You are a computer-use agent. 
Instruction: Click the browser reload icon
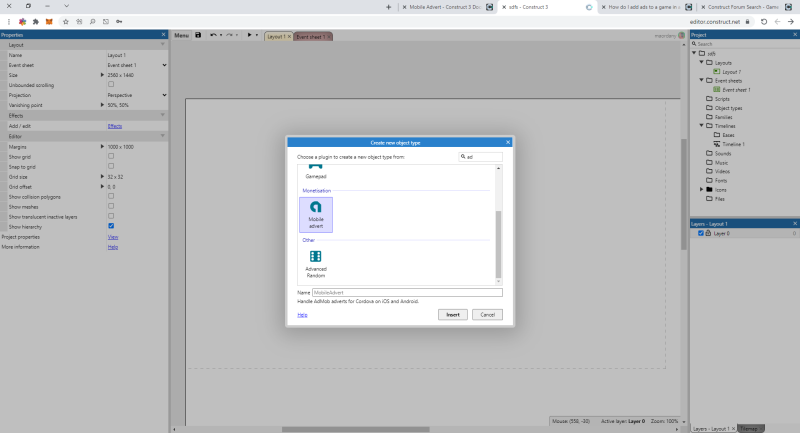click(764, 21)
